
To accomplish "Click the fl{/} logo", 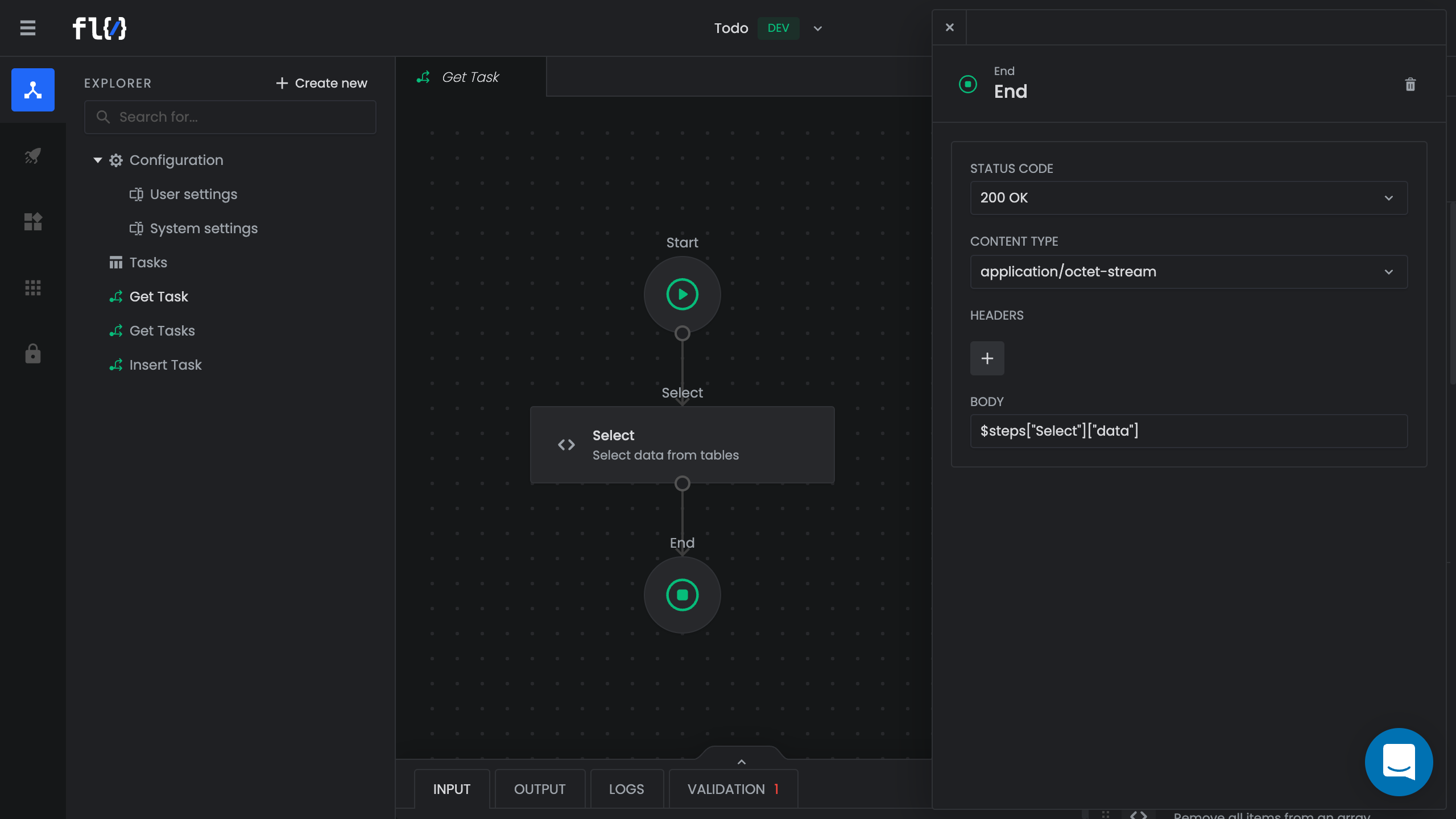I will pos(100,28).
